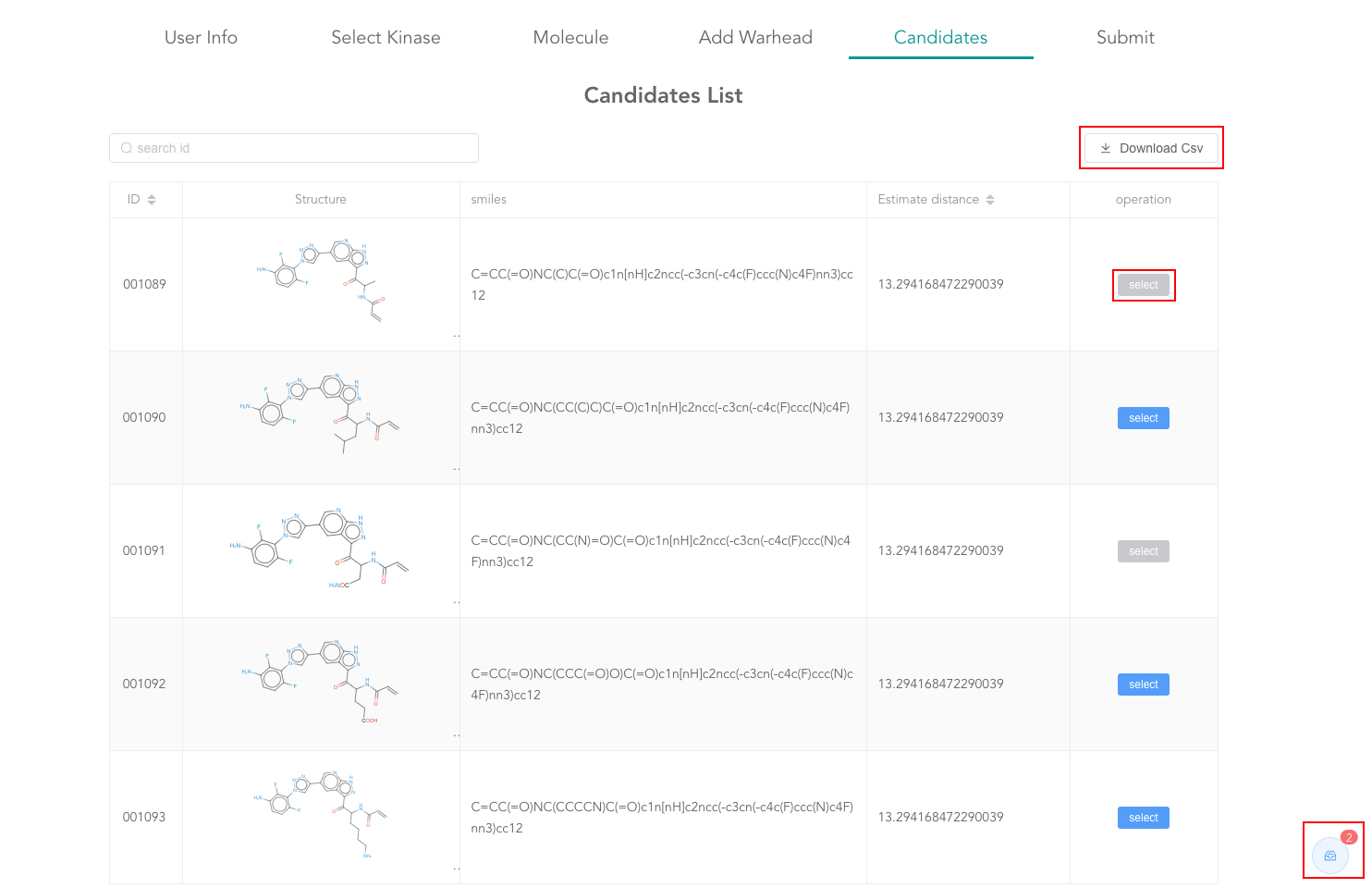This screenshot has height=888, width=1372.
Task: View structure image of candidate 001090
Action: (x=321, y=414)
